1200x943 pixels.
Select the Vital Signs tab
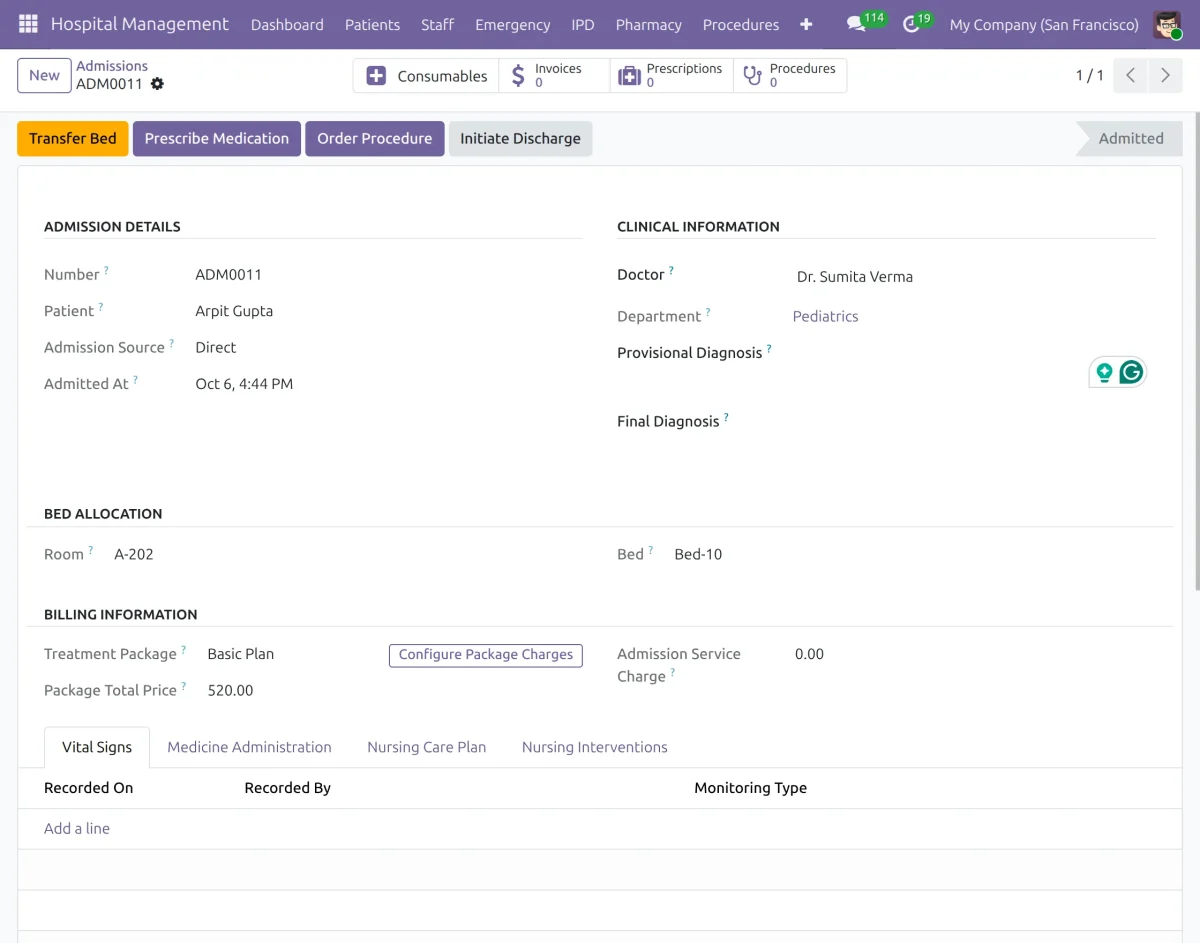click(97, 747)
